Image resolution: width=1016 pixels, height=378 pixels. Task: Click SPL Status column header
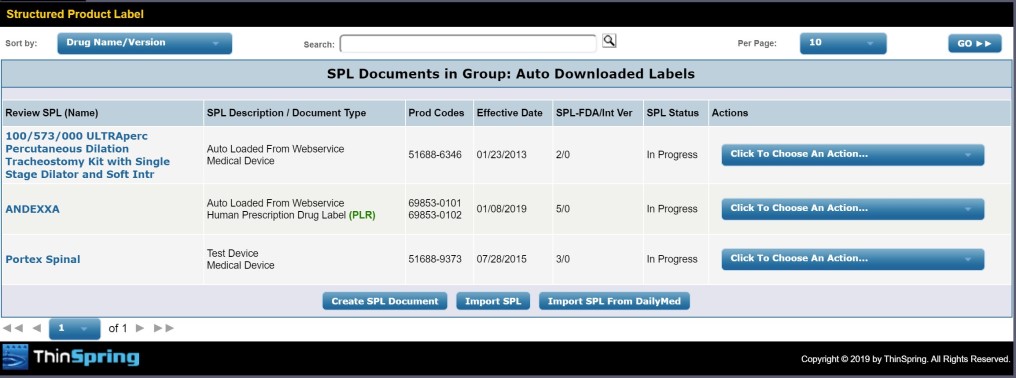click(x=673, y=113)
